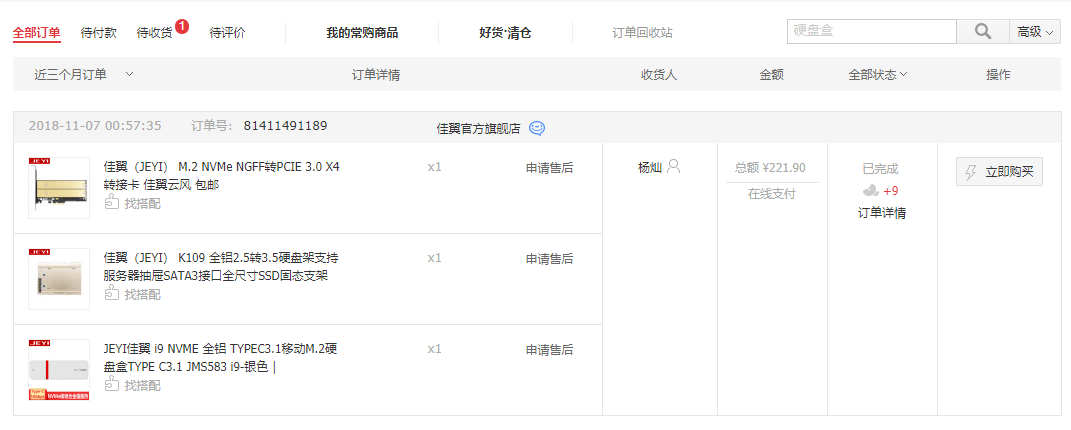Open chat with 佳翼官方旗舰店 via the smiley icon
Screen dimensions: 1071x430
(538, 128)
